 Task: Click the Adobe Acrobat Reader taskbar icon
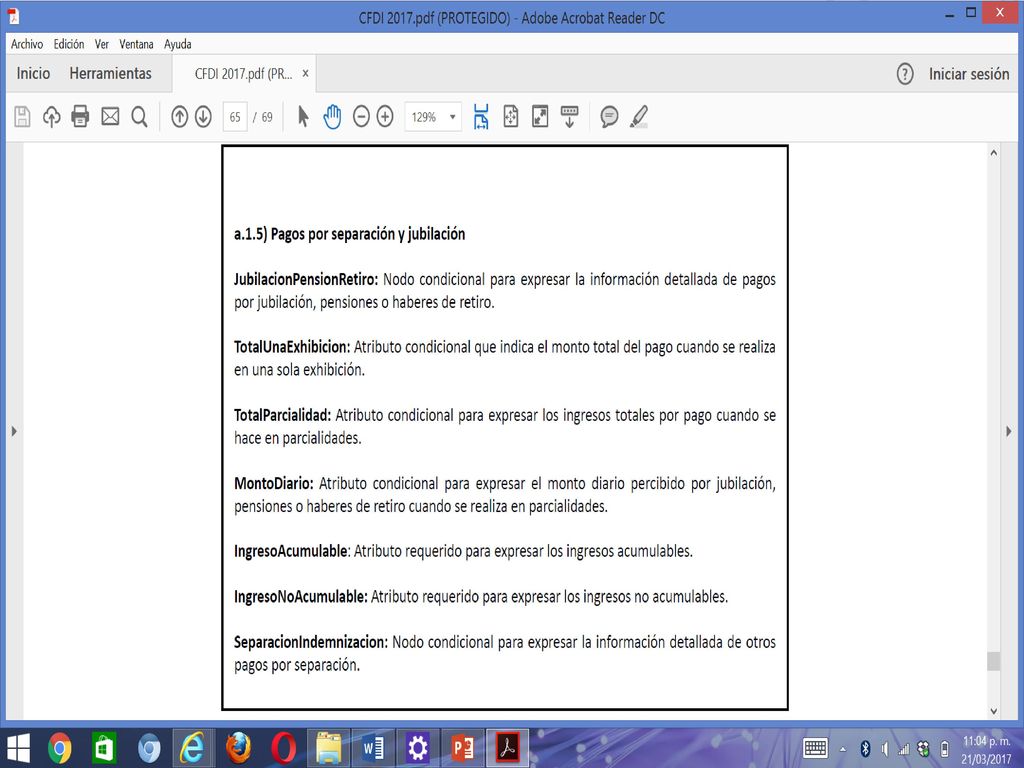pyautogui.click(x=508, y=748)
